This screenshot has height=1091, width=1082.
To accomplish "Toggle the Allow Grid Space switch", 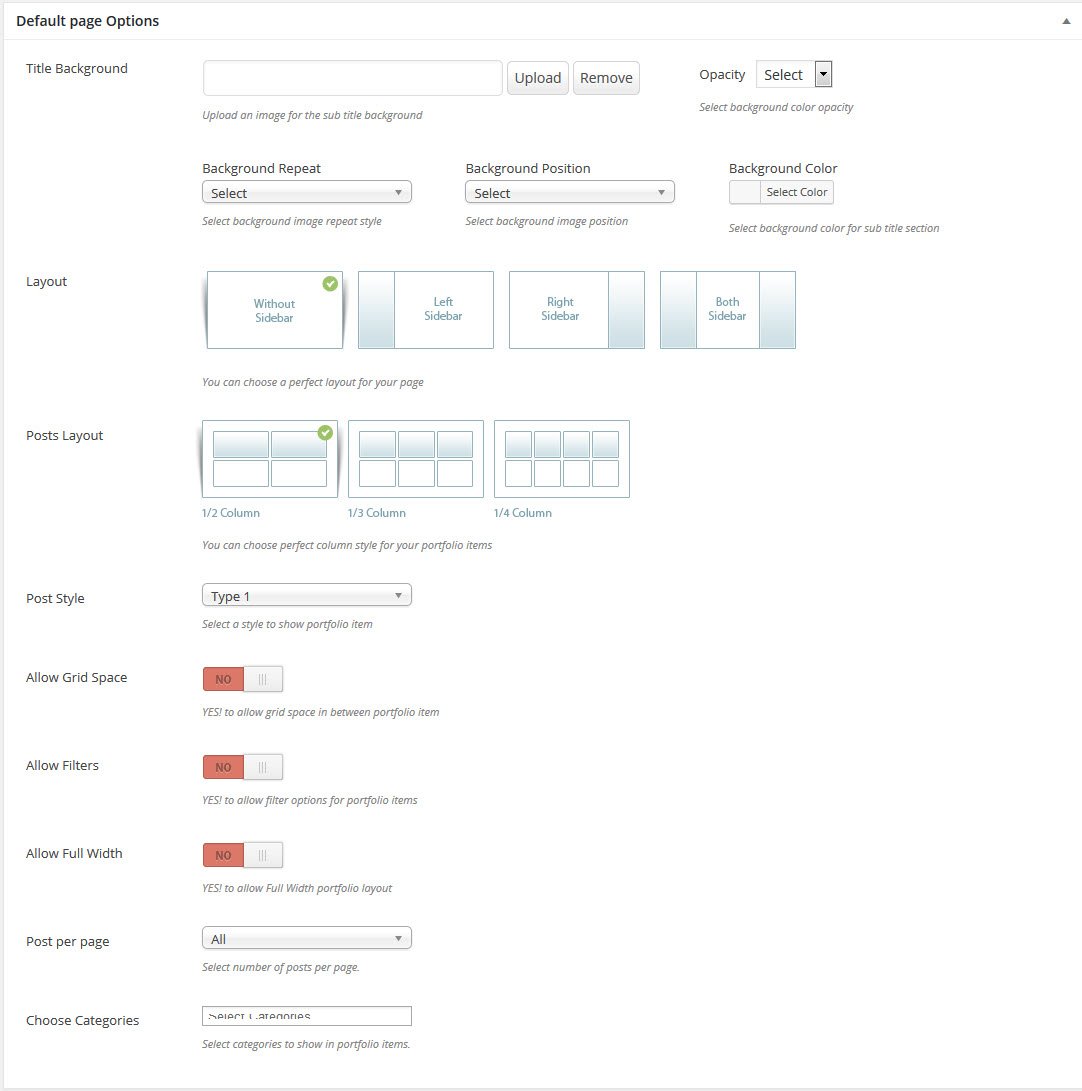I will [243, 679].
